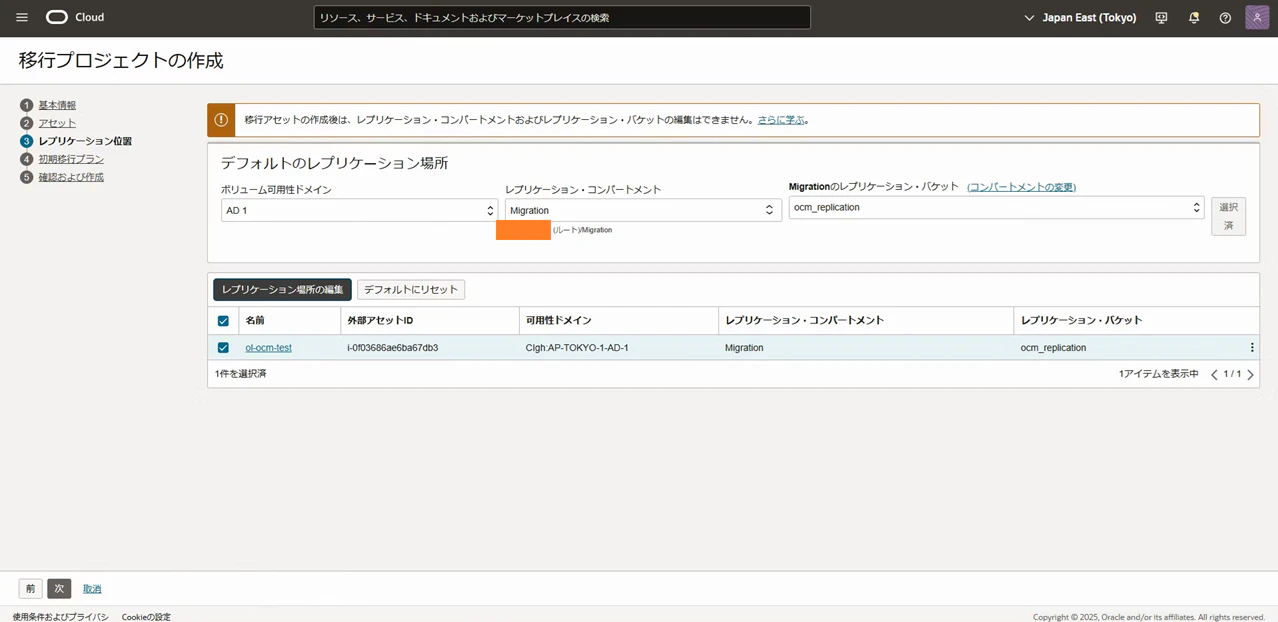
Task: Open the ol-ocm-test asset link
Action: (x=268, y=348)
